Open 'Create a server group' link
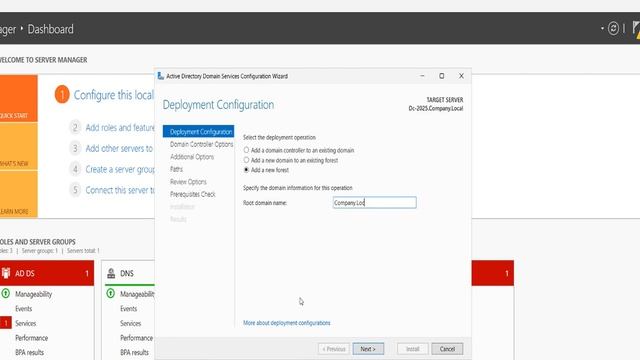The height and width of the screenshot is (360, 640). point(120,169)
